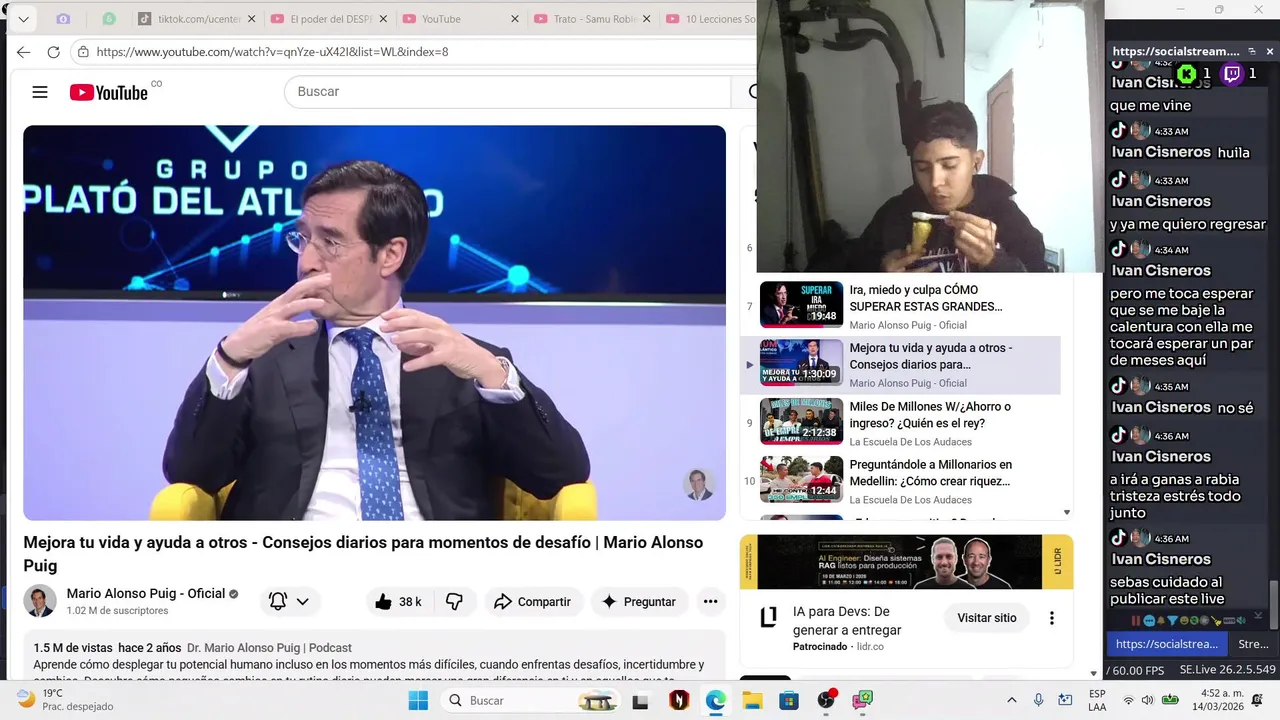The width and height of the screenshot is (1280, 720).
Task: Click the Dr. Mario Alonso Puig | Podcast text
Action: click(x=269, y=648)
